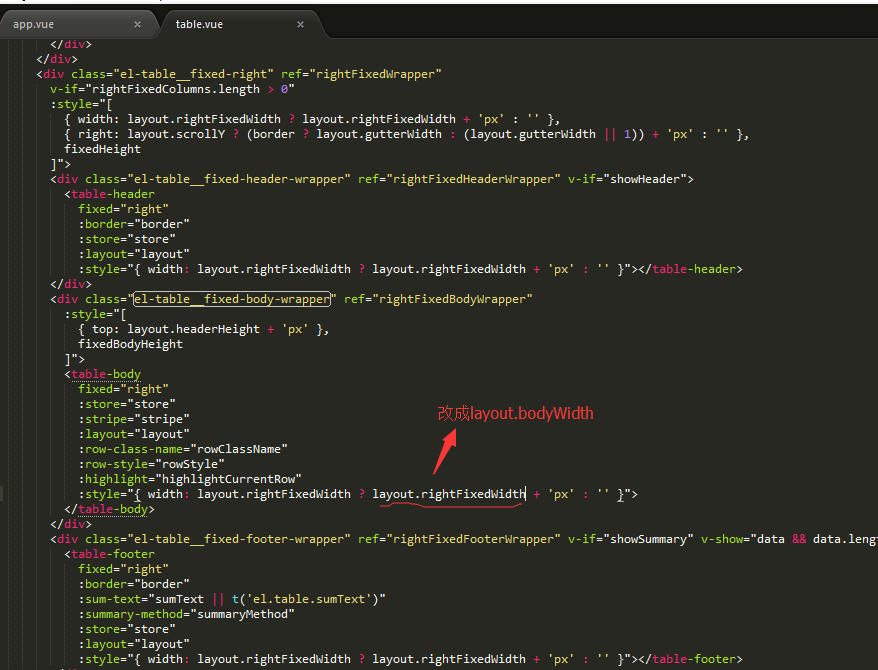Click v-if="showSummary" attribute
Screen dimensions: 878x670
[631, 539]
